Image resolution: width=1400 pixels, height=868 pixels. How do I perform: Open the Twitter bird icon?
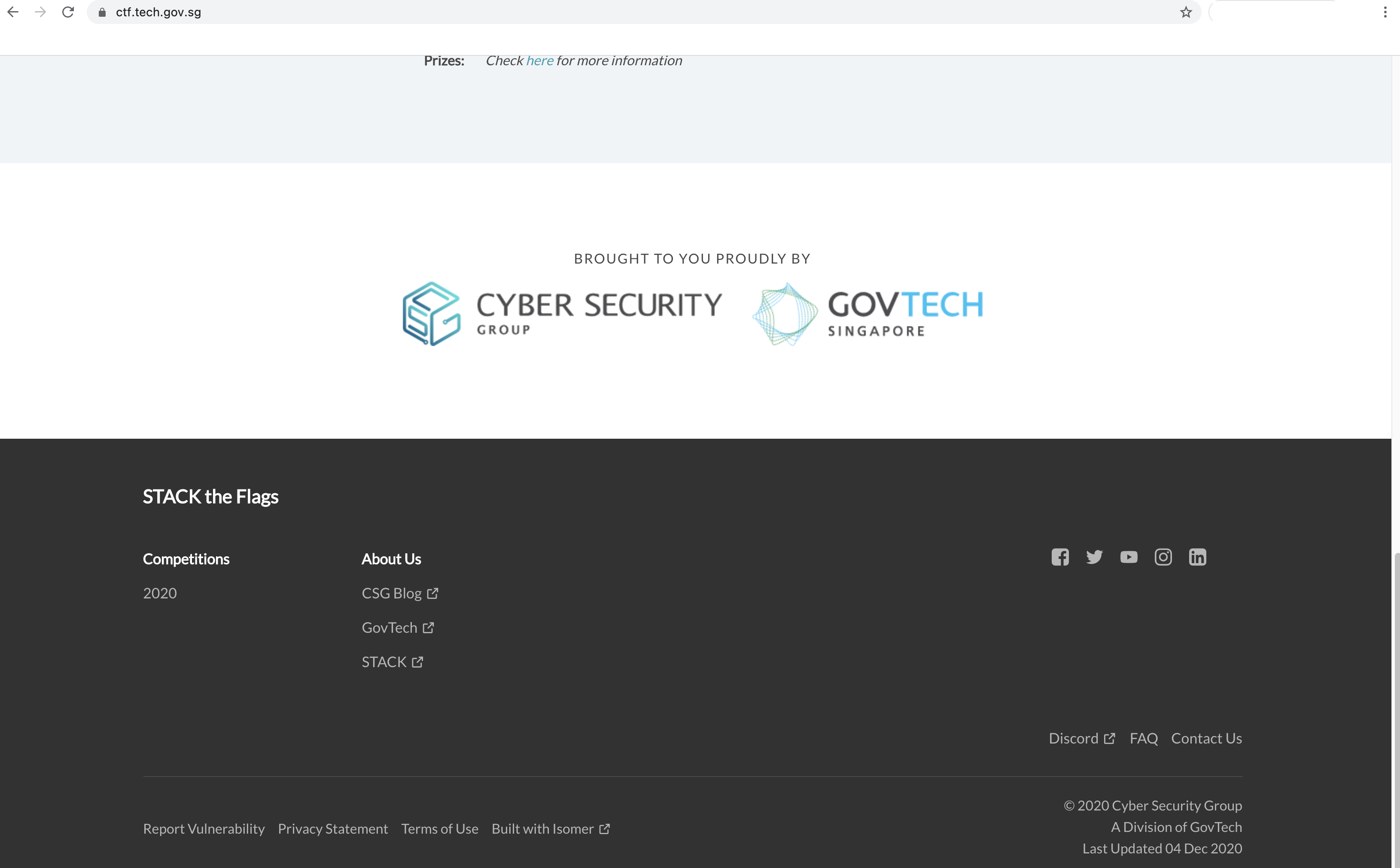tap(1094, 557)
